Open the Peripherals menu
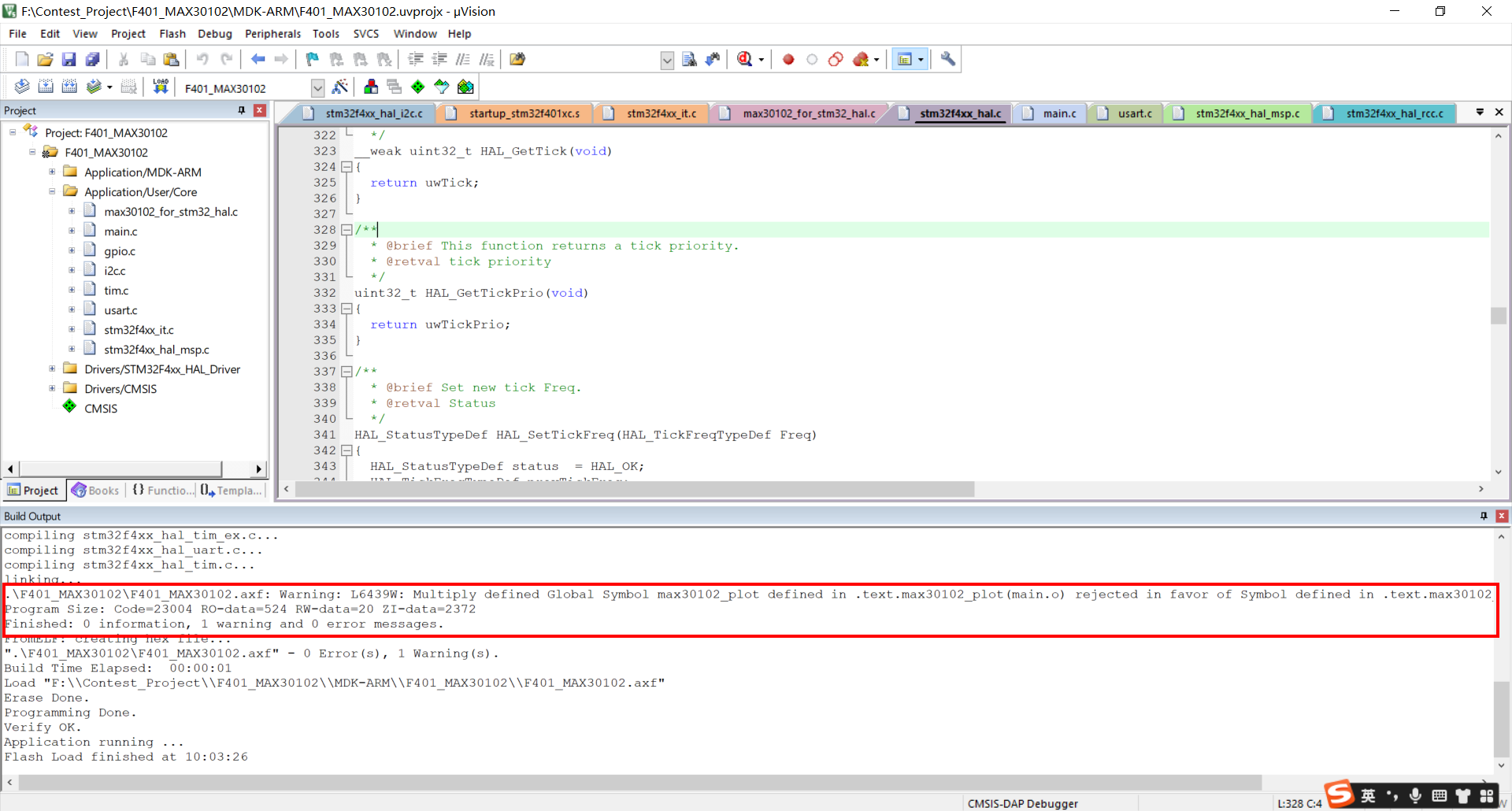This screenshot has height=811, width=1512. coord(272,34)
